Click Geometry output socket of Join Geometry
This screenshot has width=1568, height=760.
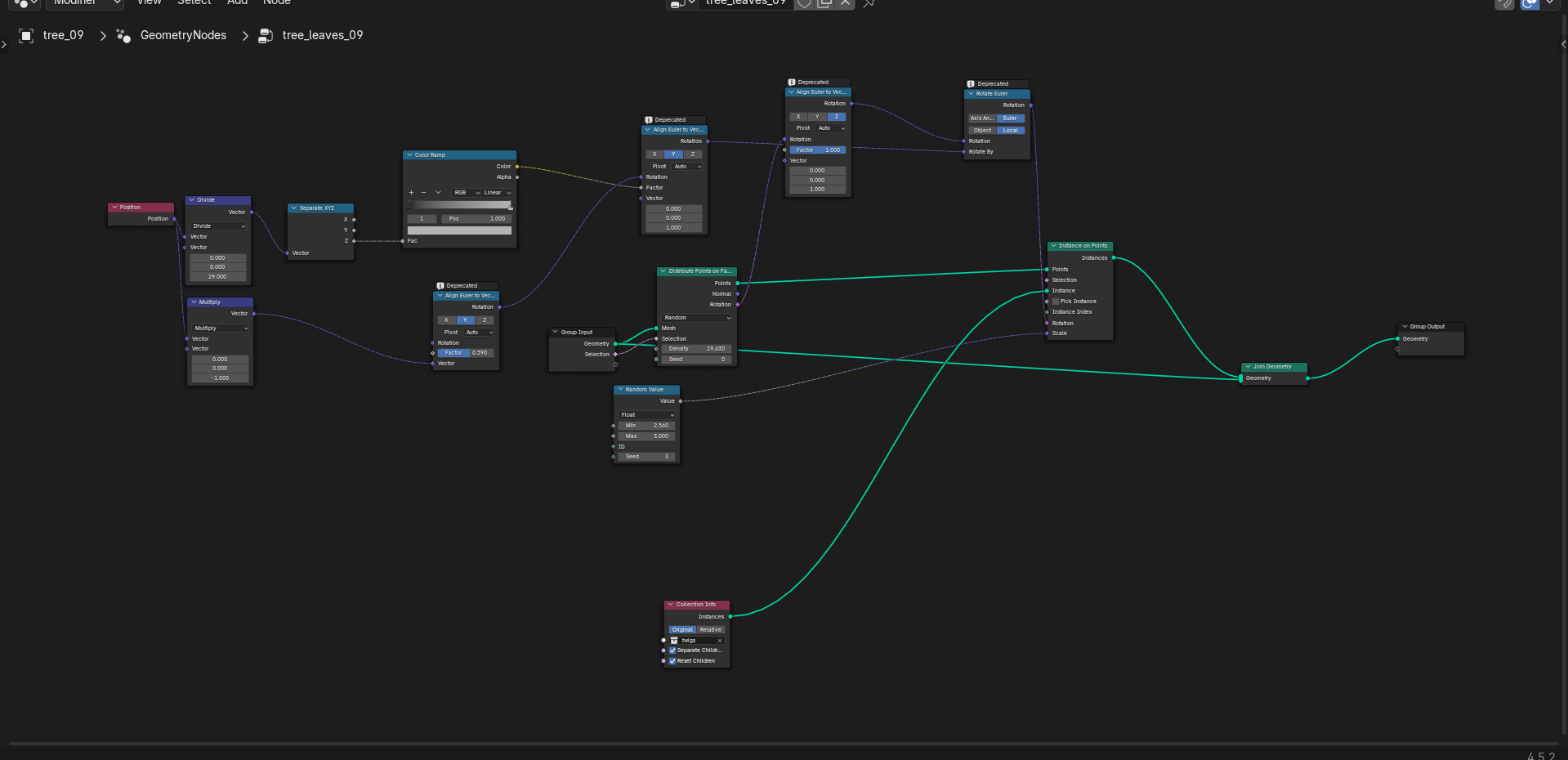pos(1308,378)
